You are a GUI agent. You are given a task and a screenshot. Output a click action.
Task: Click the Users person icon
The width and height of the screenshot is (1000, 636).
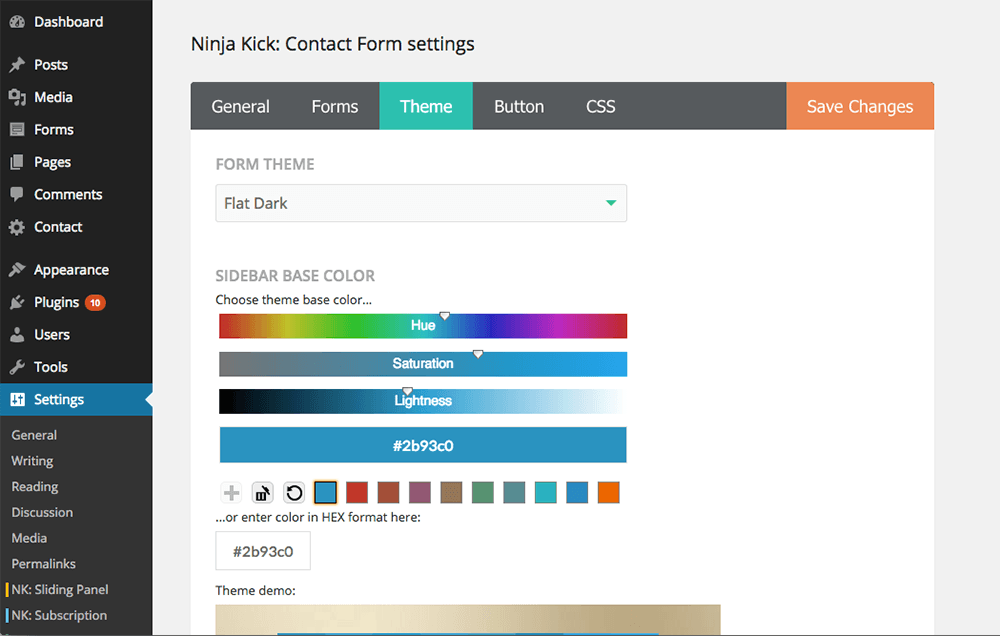17,335
